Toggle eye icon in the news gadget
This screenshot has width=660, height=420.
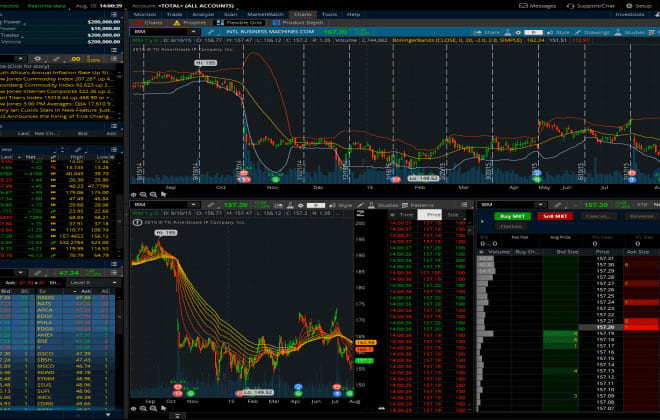point(37,59)
